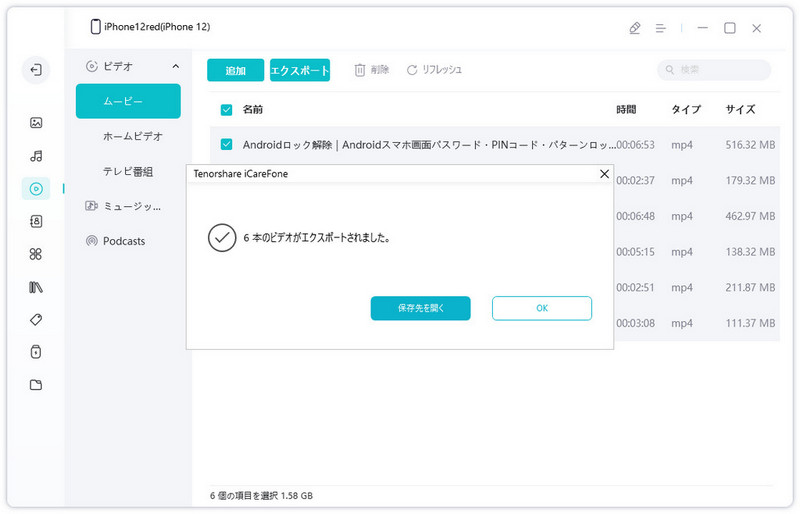Open the Contacts section icon
The height and width of the screenshot is (514, 800).
pyautogui.click(x=36, y=221)
